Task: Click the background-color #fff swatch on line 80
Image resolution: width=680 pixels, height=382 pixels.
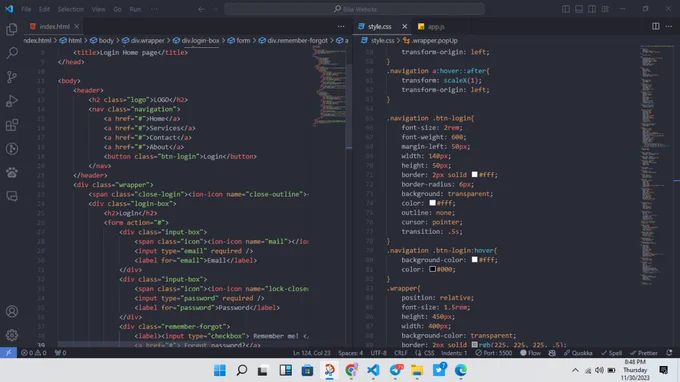Action: coord(474,259)
